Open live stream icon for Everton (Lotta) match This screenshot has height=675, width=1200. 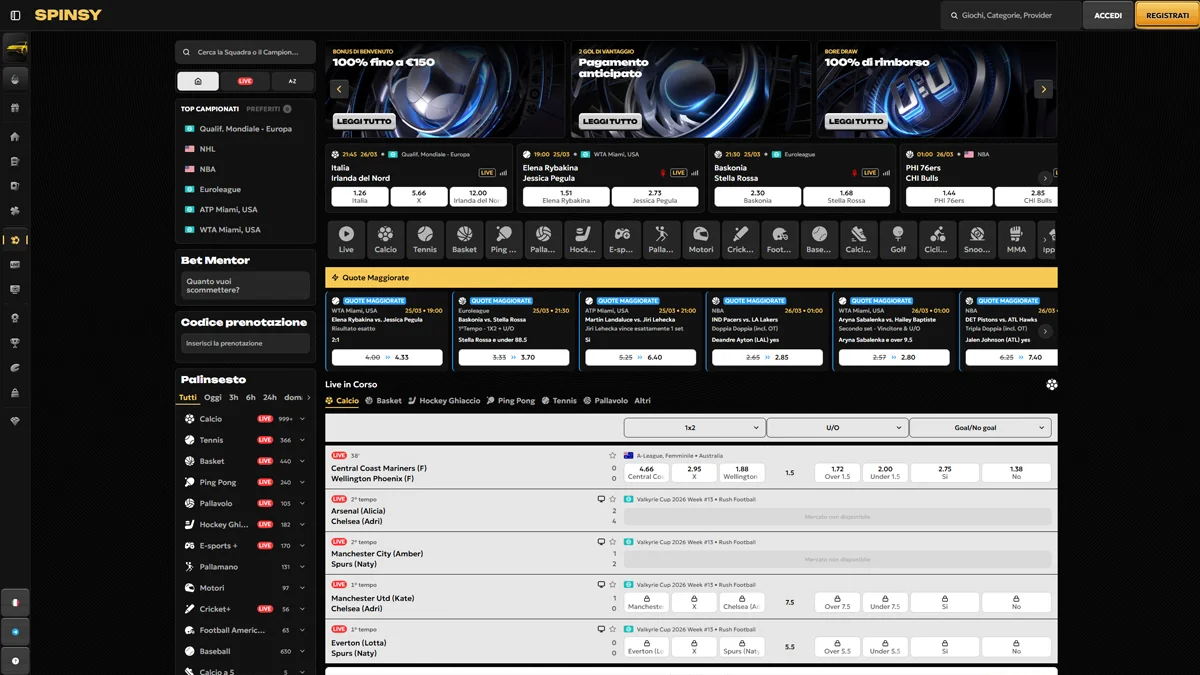601,629
